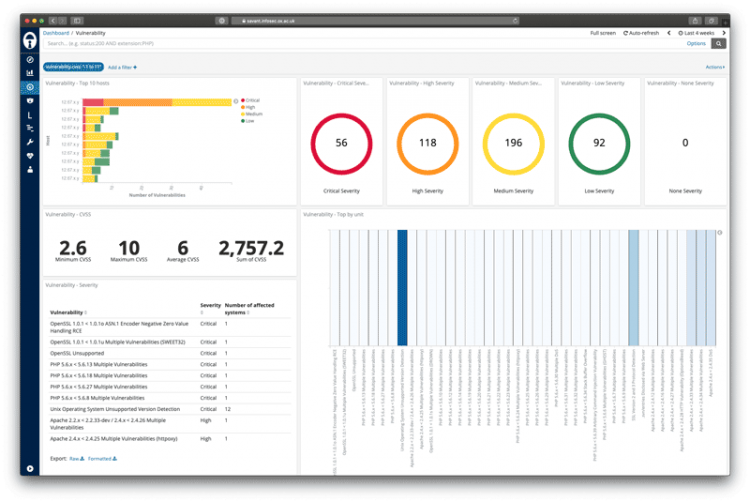This screenshot has width=750, height=502.
Task: Click the reload icon in address bar
Action: click(x=515, y=21)
